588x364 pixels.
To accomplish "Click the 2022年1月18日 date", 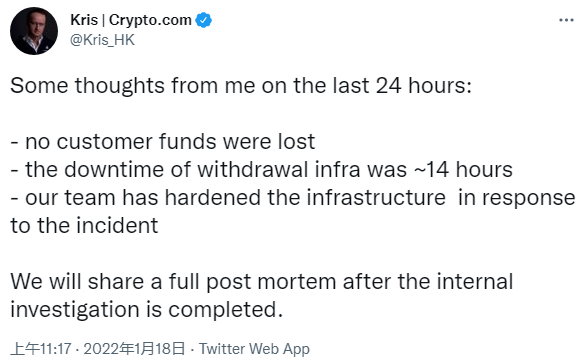I will tap(134, 349).
